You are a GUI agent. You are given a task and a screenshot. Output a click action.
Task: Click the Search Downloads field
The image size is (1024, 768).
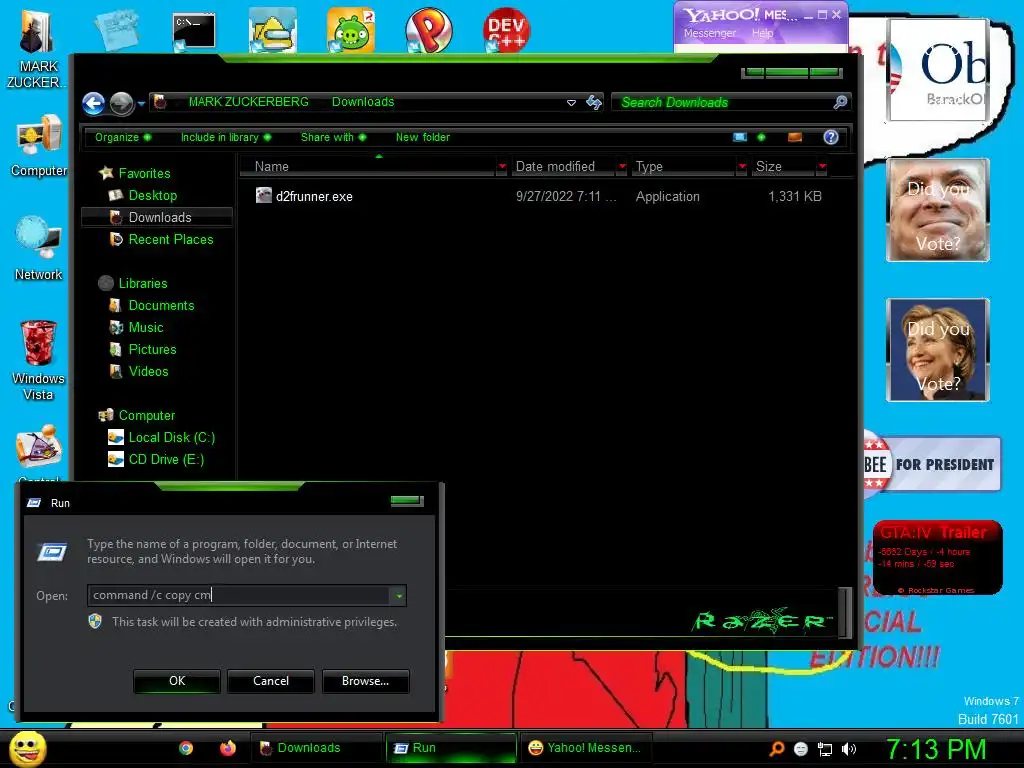pyautogui.click(x=723, y=103)
